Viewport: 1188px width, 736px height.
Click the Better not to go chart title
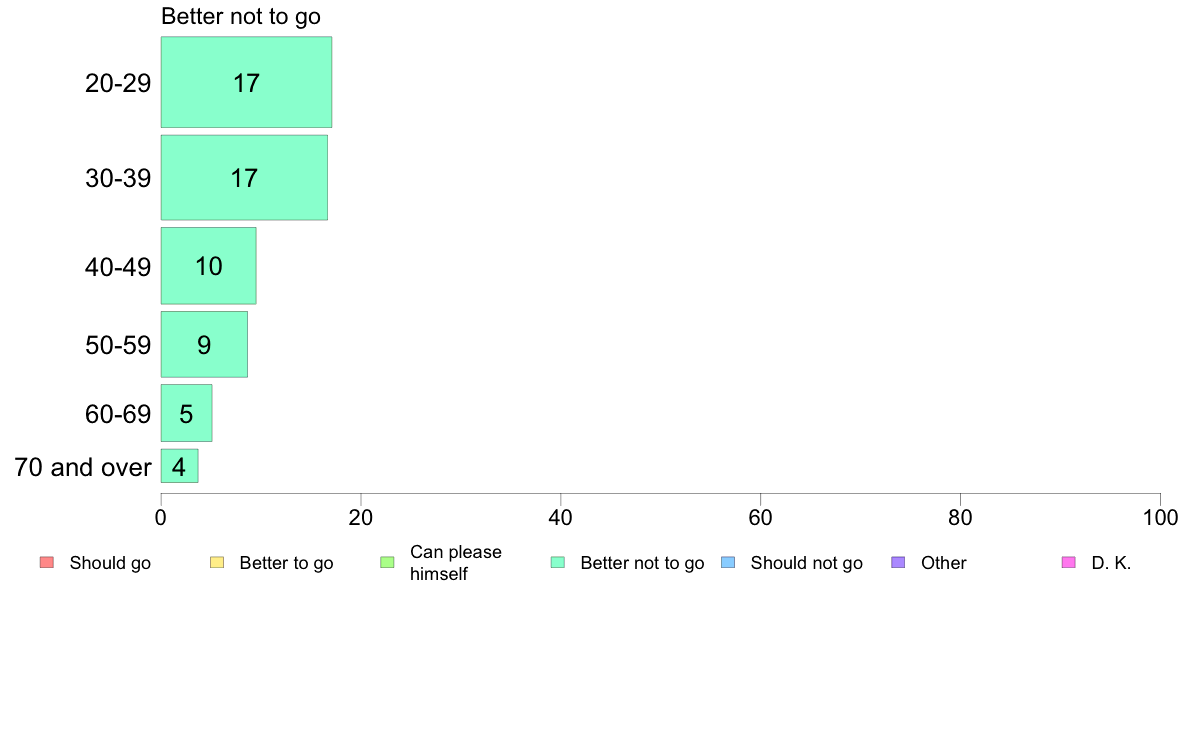pos(241,16)
